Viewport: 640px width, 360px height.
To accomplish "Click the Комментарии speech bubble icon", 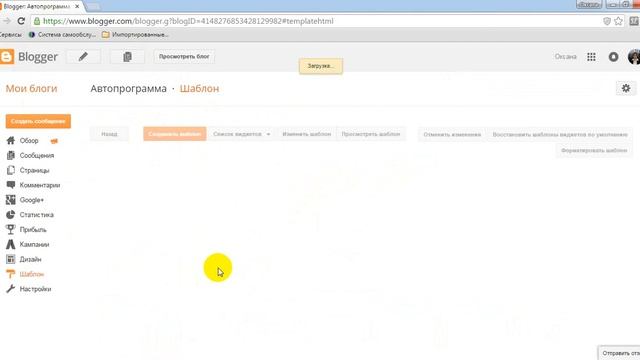I will pos(11,185).
